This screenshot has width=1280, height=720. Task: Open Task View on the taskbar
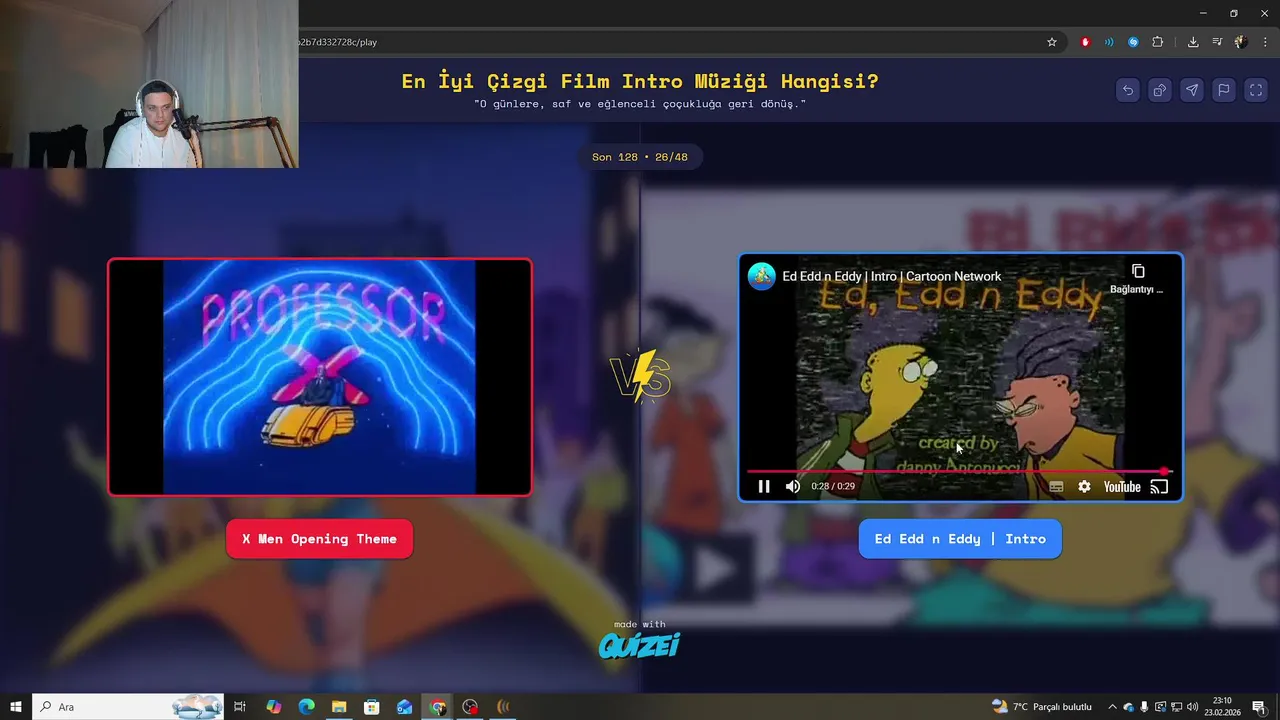(240, 707)
